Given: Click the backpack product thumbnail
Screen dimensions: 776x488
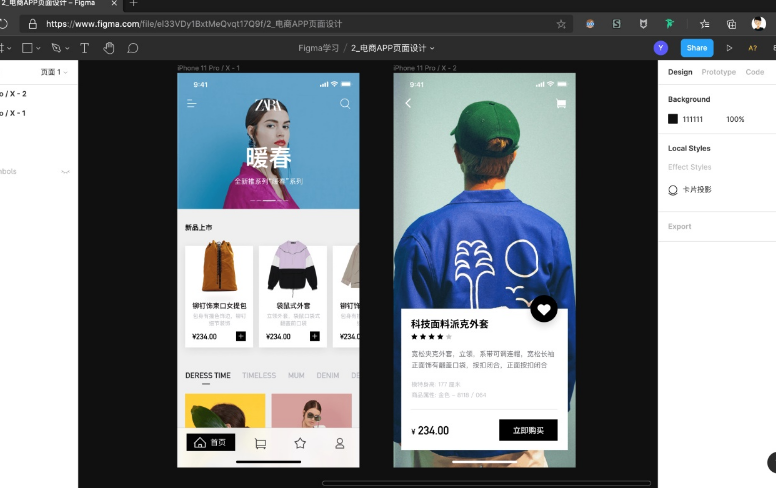Looking at the screenshot, I should click(219, 266).
